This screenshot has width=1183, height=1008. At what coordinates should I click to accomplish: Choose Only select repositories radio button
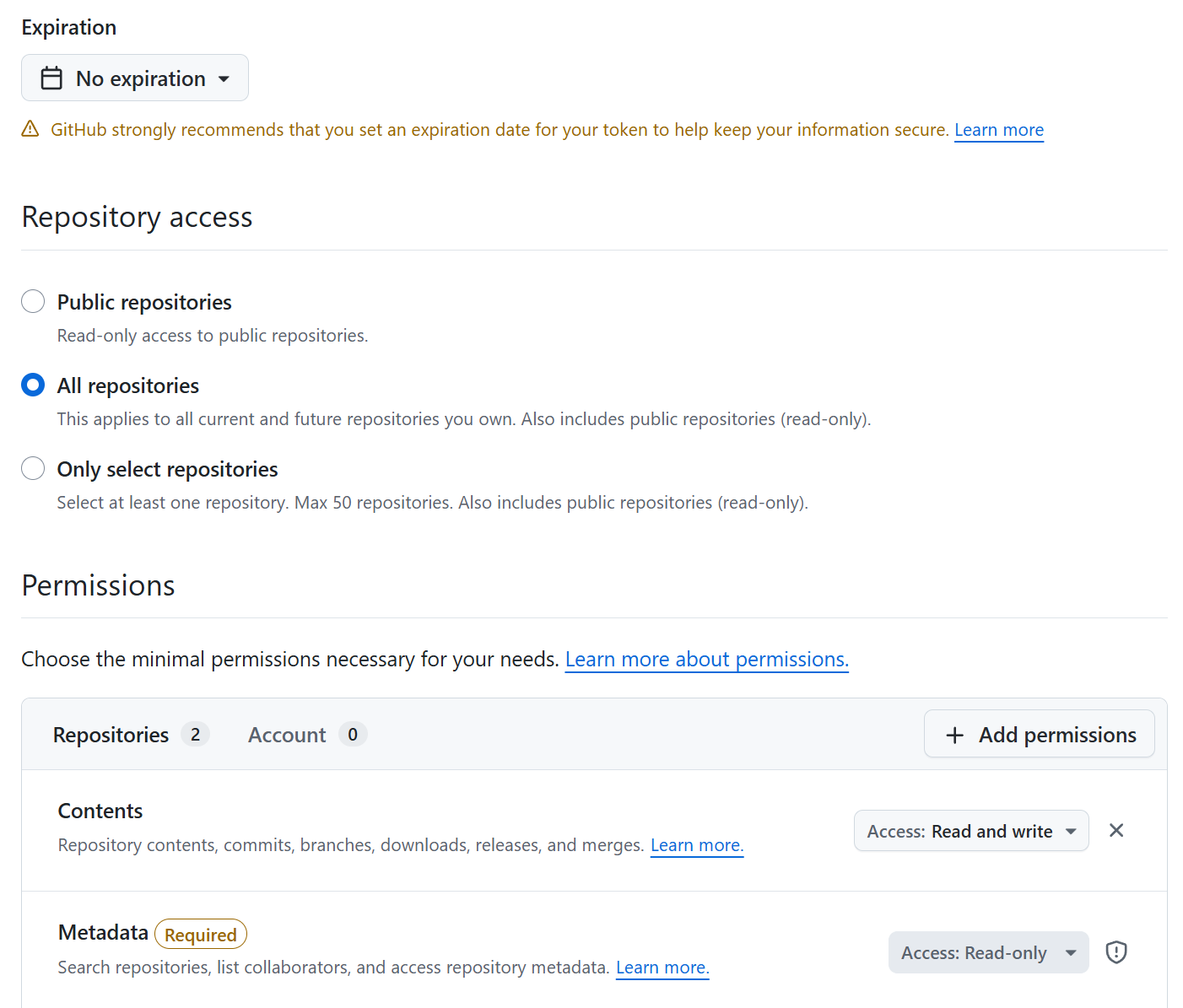coord(33,469)
